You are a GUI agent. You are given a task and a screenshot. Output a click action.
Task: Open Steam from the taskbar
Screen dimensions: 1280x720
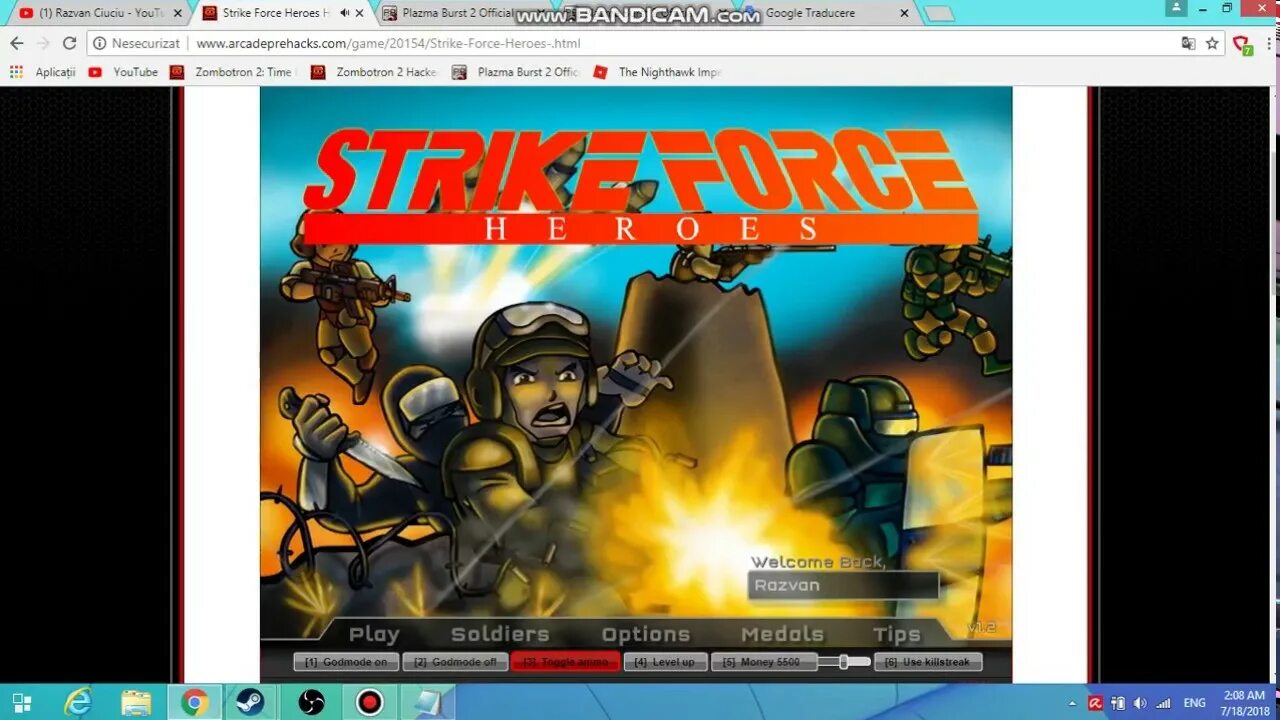(x=250, y=702)
